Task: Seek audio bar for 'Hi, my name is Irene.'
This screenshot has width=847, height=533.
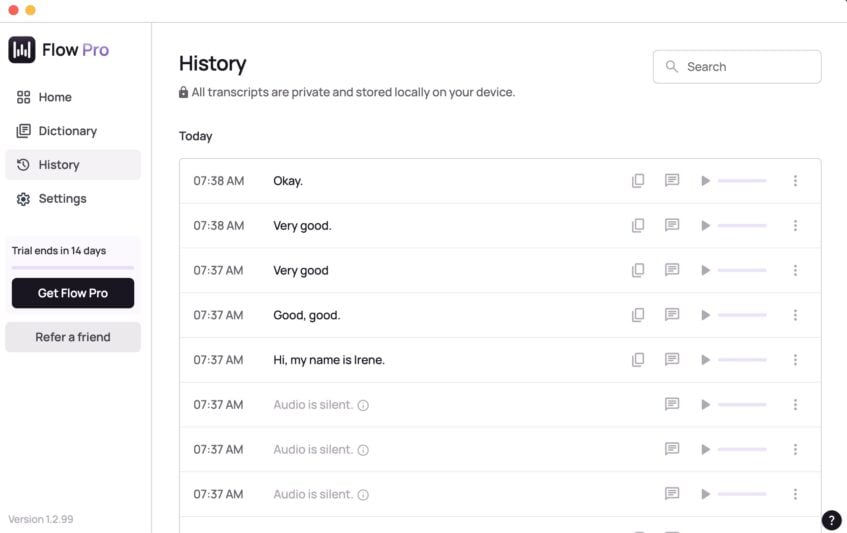Action: point(742,360)
